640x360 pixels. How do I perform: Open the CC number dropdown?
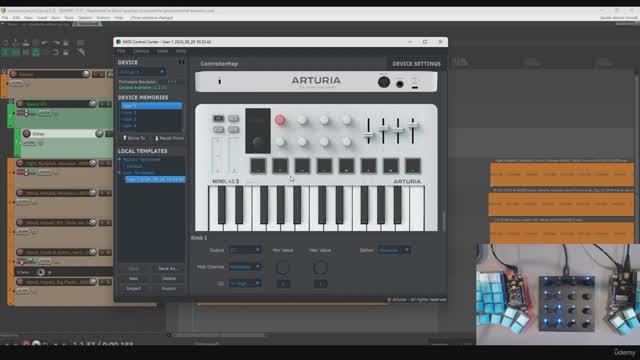244,283
